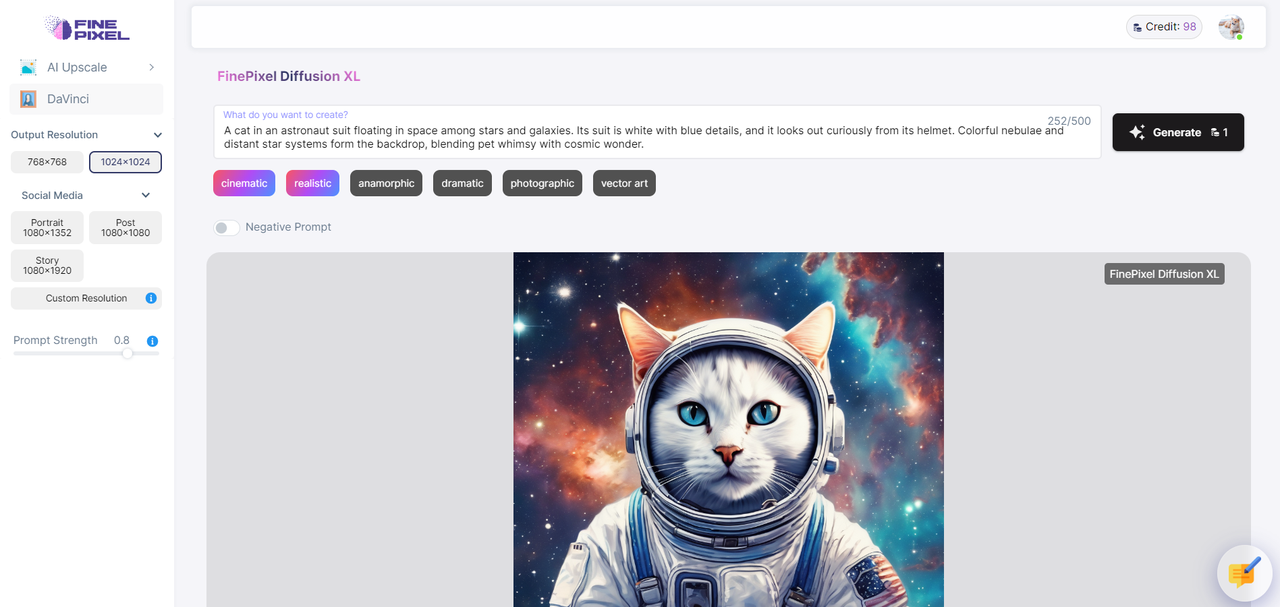Enable the dramatic style tag
The image size is (1280, 607).
coord(463,183)
